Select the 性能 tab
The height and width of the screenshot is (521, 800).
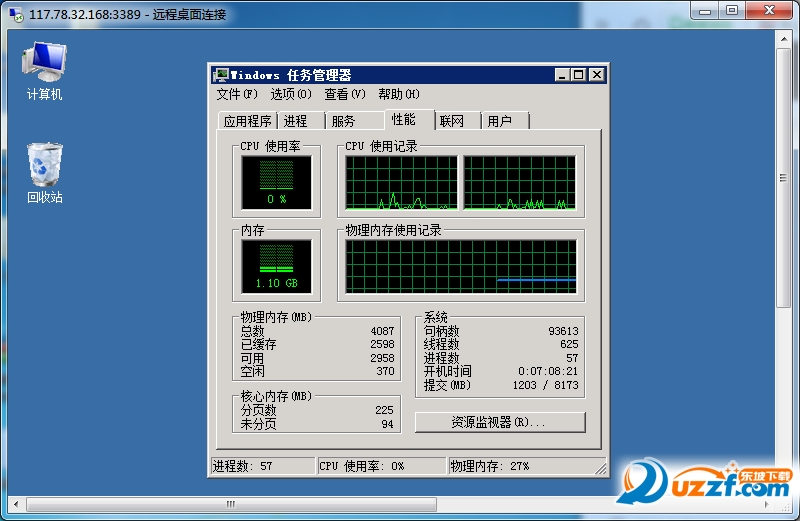409,119
